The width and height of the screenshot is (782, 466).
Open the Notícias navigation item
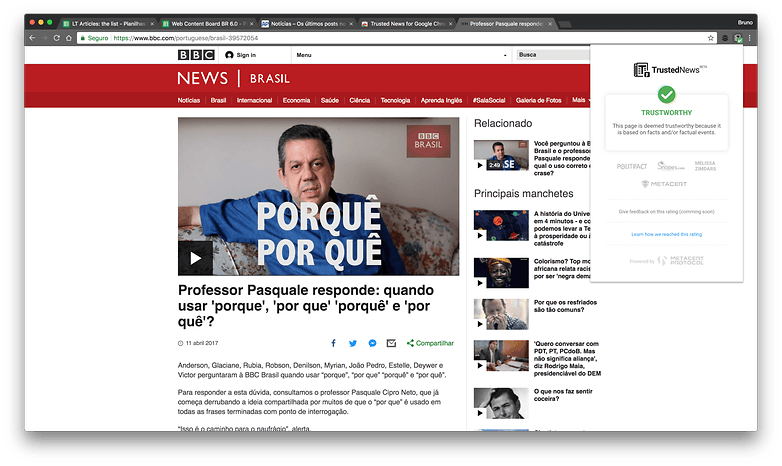pyautogui.click(x=189, y=100)
